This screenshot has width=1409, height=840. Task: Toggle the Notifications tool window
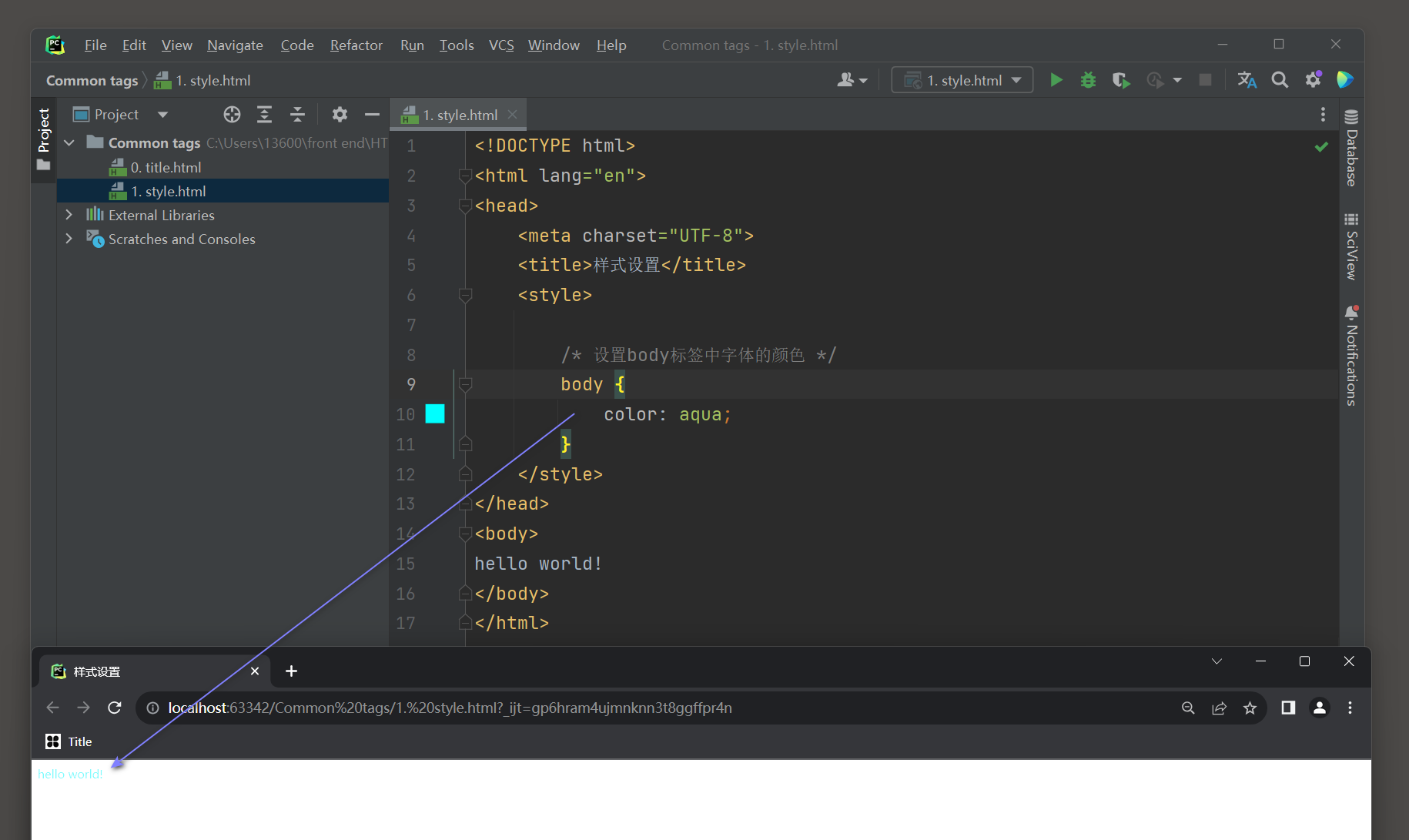tap(1351, 356)
